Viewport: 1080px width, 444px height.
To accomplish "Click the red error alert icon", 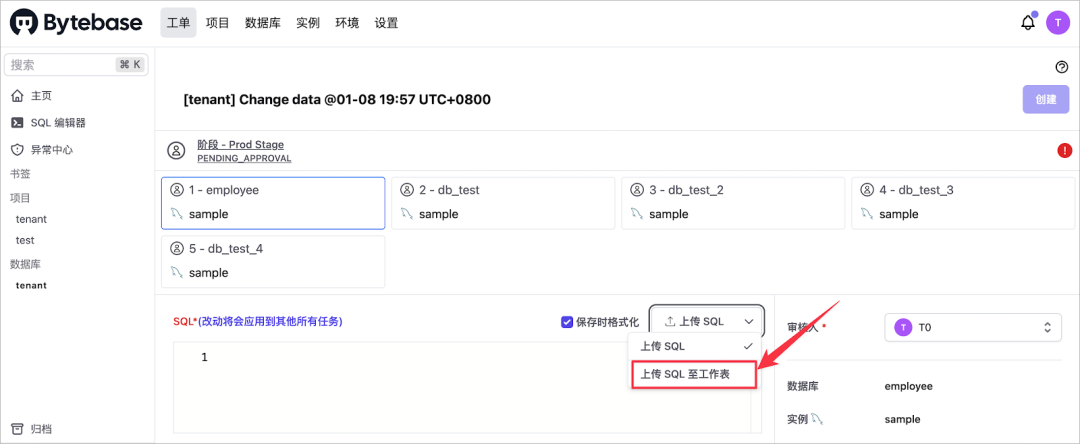I will tap(1064, 151).
